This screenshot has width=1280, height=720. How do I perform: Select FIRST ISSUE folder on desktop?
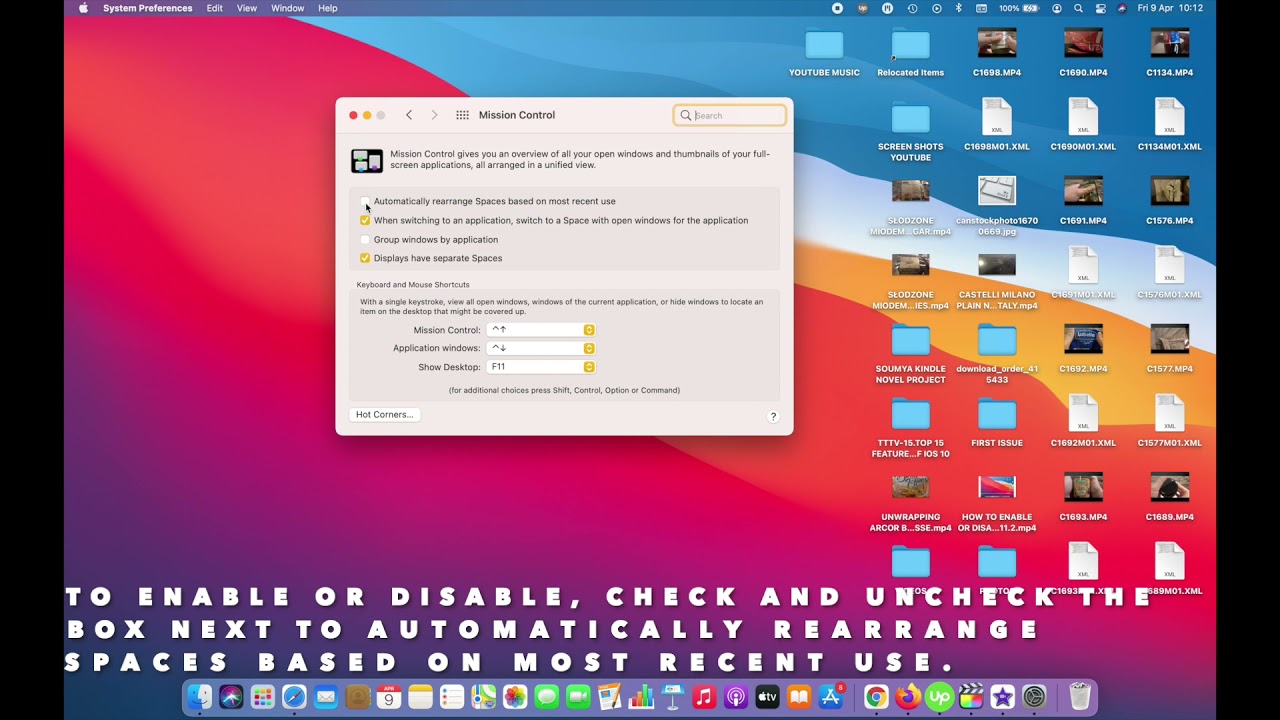click(997, 423)
